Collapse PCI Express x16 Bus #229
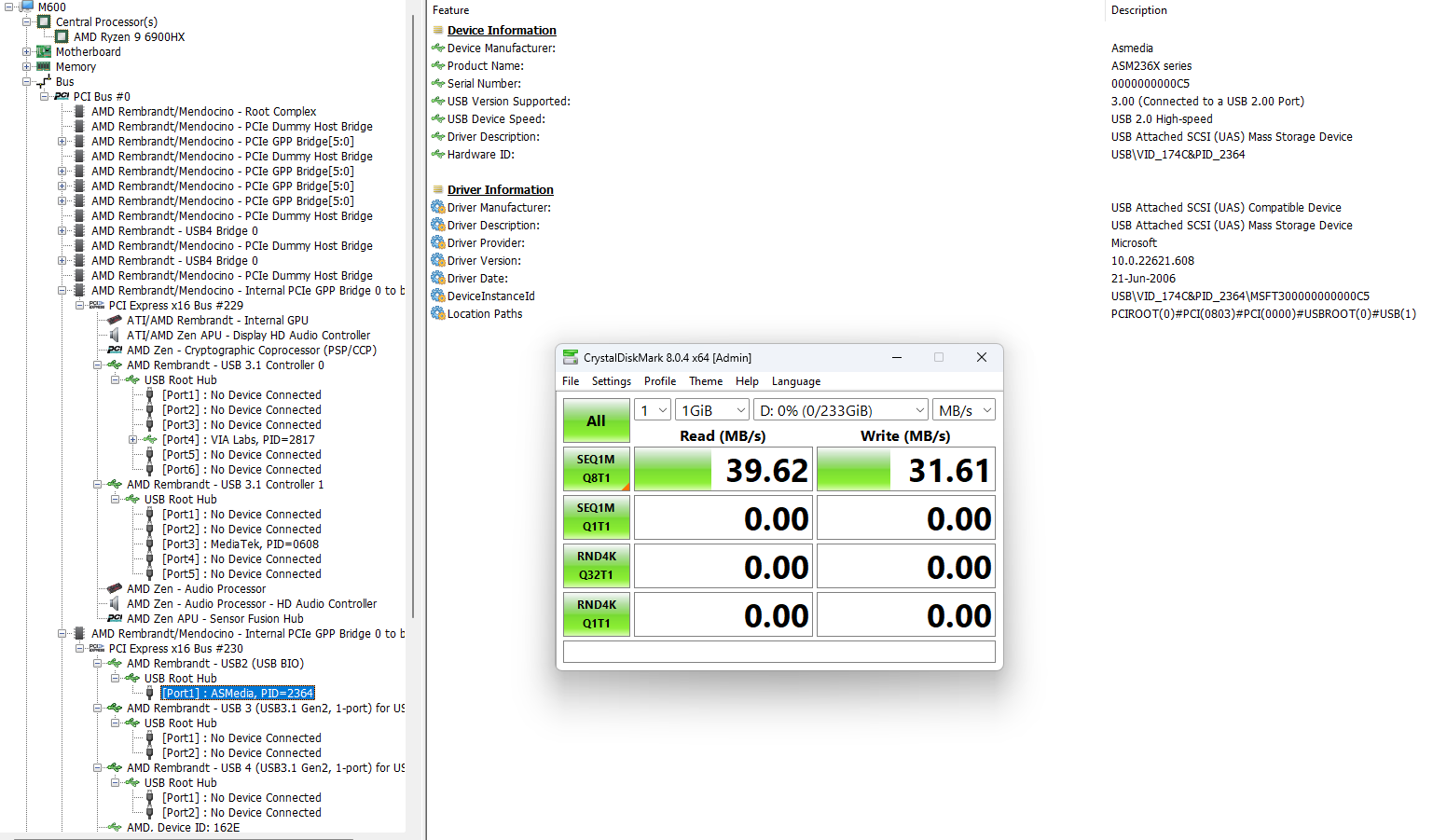1433x840 pixels. tap(79, 305)
